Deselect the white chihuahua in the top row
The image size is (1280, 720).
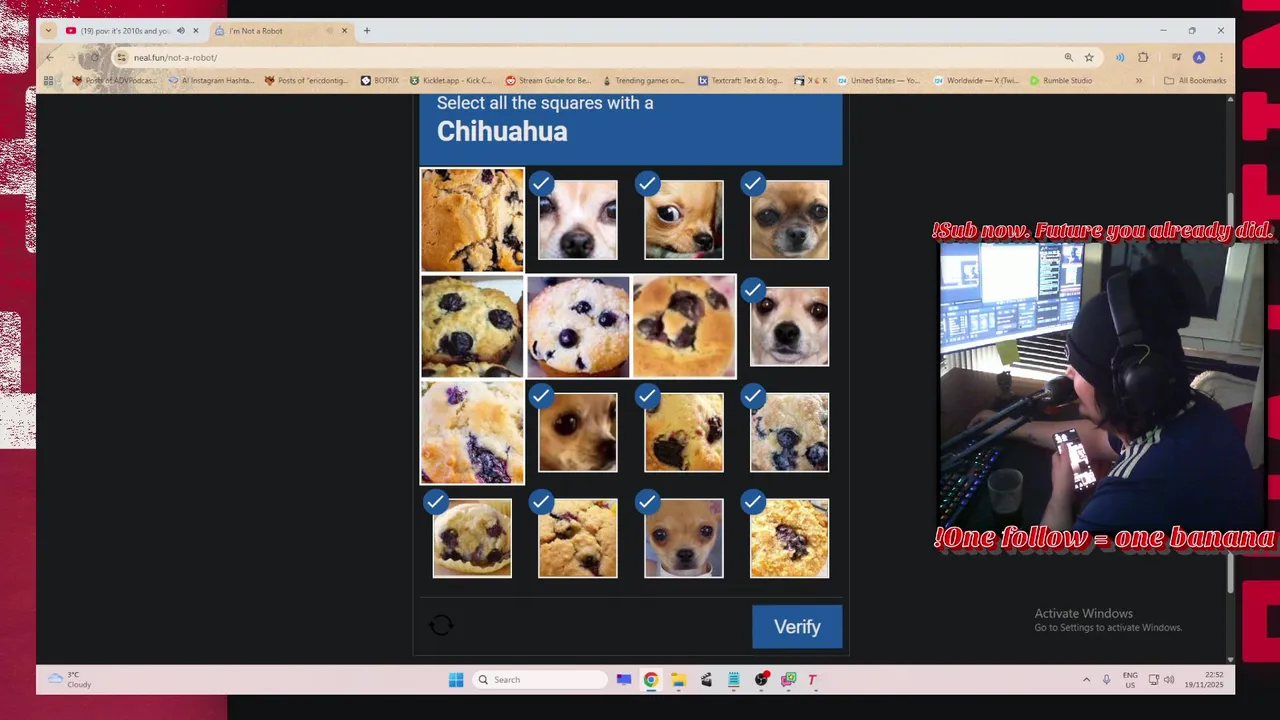(578, 220)
